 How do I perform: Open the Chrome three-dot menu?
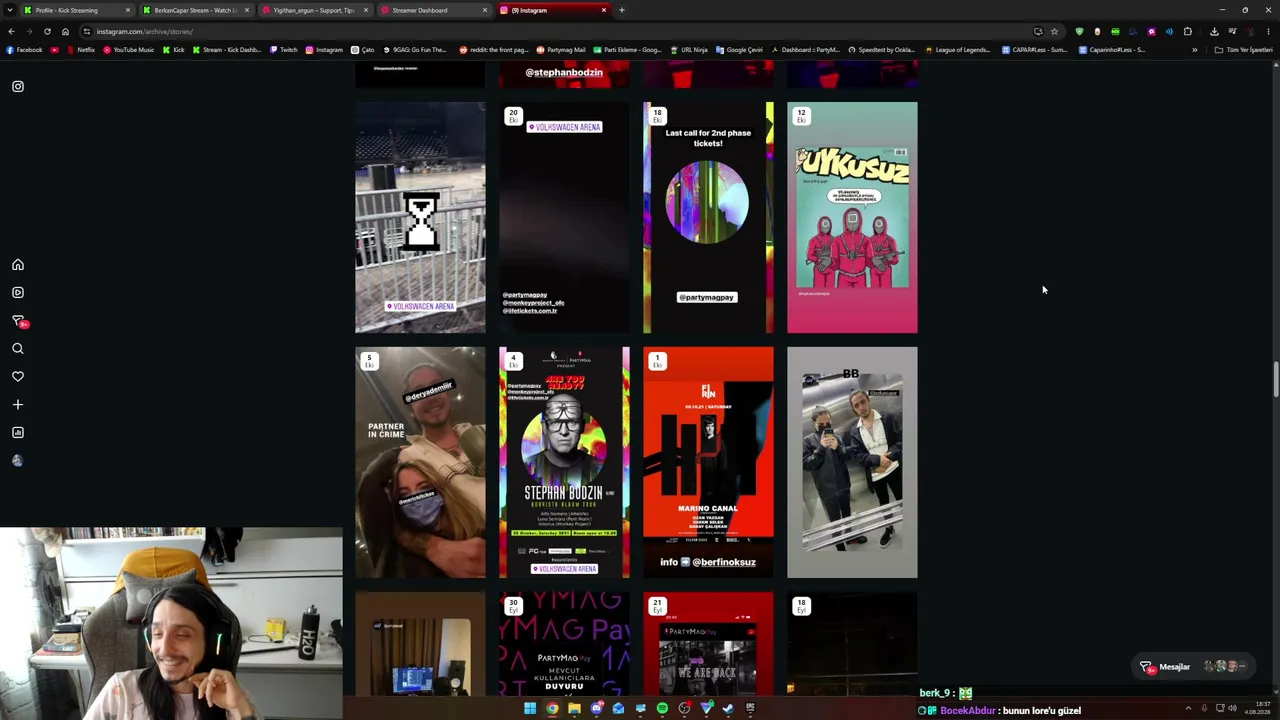tap(1268, 31)
